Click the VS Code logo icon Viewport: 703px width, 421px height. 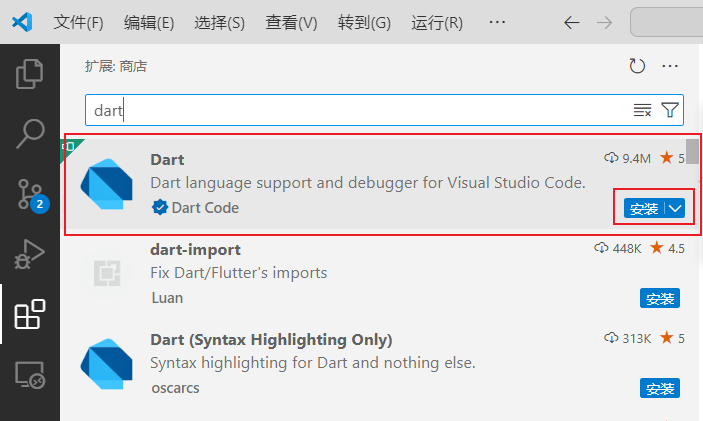(x=22, y=22)
